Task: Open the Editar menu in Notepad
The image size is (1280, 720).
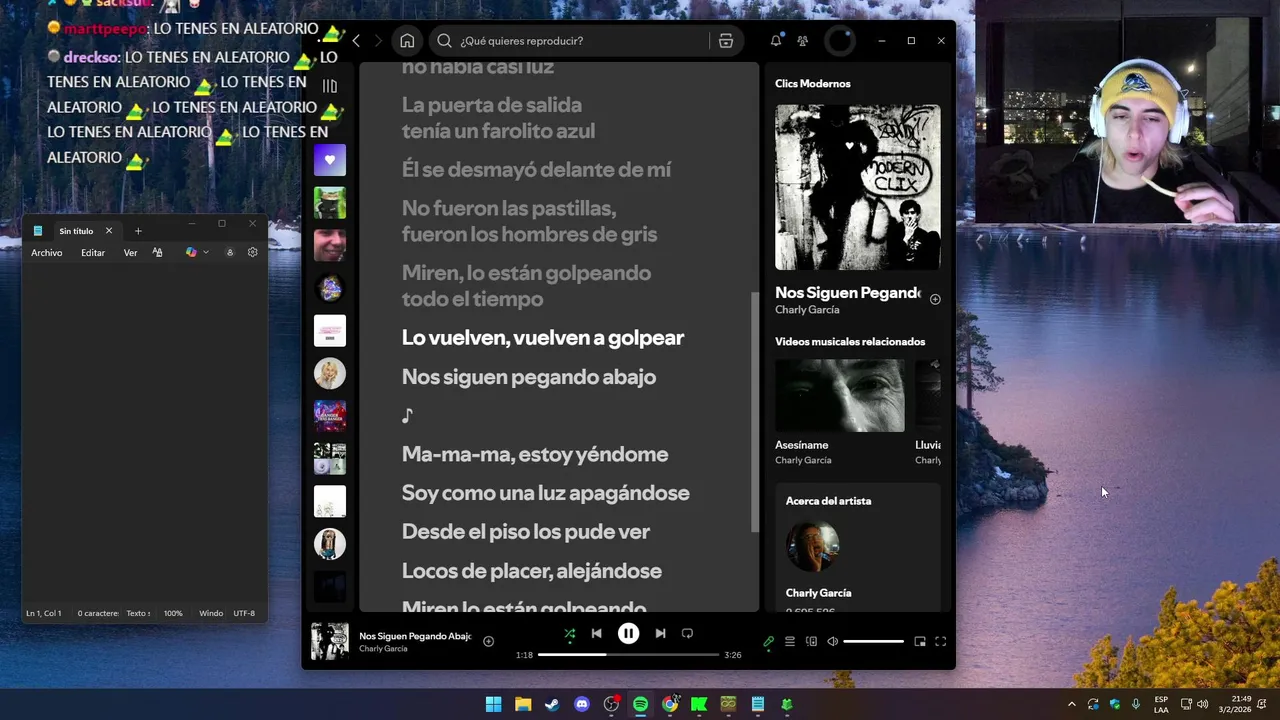Action: coord(93,253)
